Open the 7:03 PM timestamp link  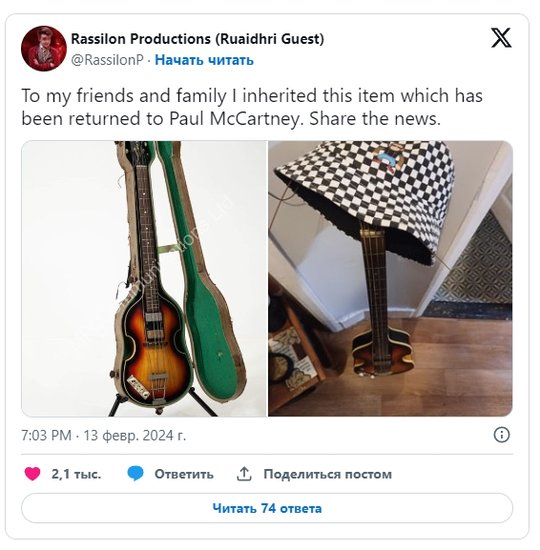46,436
